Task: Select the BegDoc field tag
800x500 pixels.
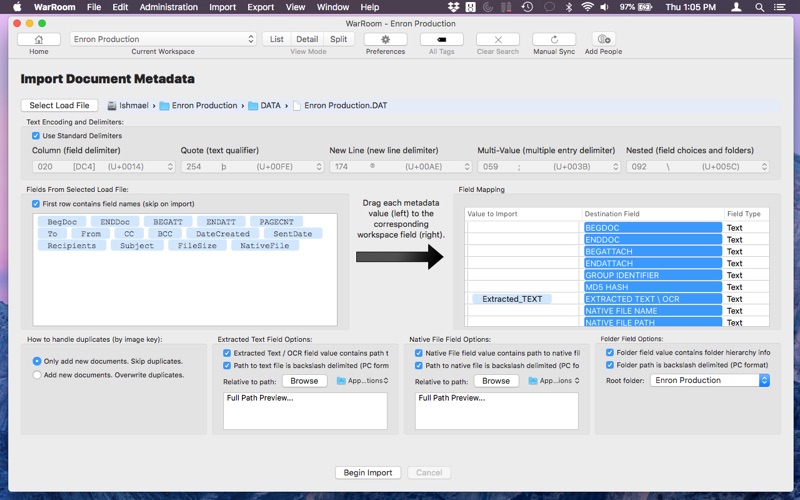Action: (x=62, y=222)
